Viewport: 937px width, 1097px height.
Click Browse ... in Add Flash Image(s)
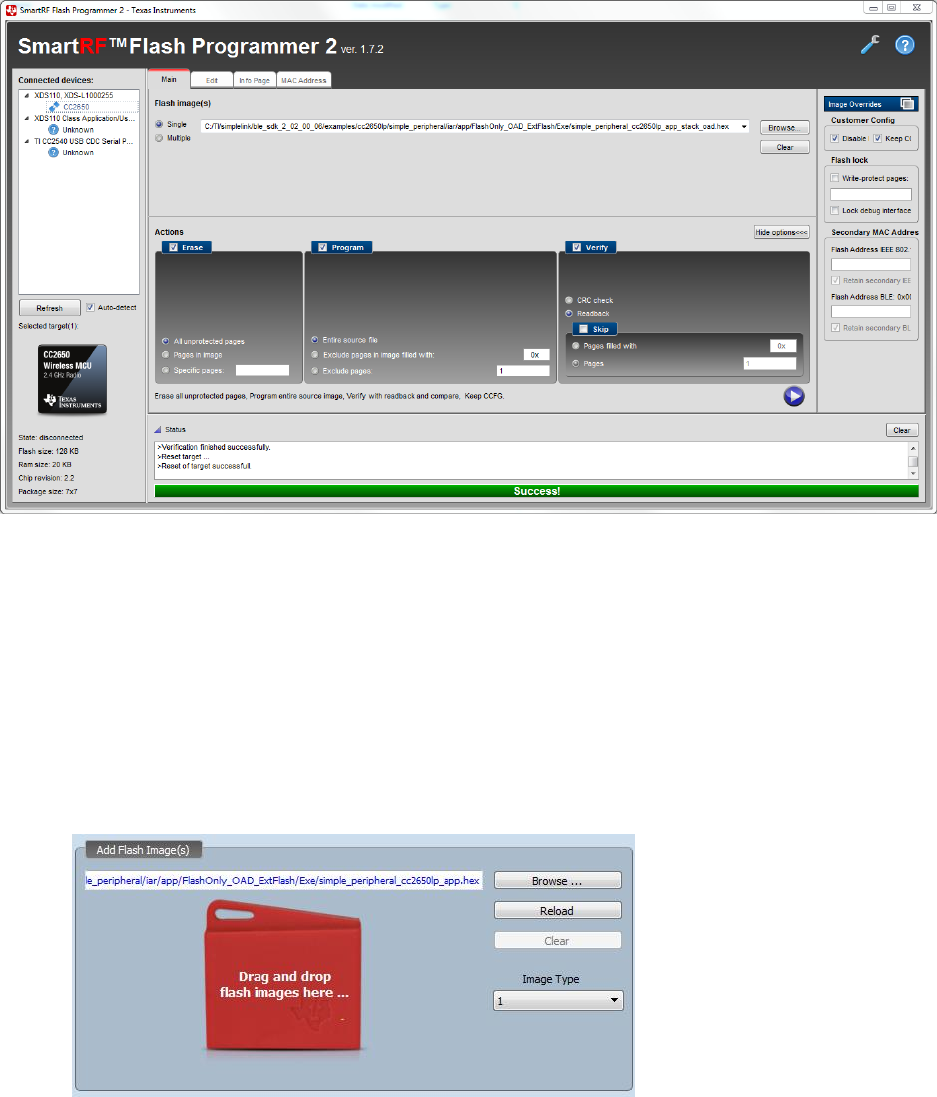pos(558,880)
